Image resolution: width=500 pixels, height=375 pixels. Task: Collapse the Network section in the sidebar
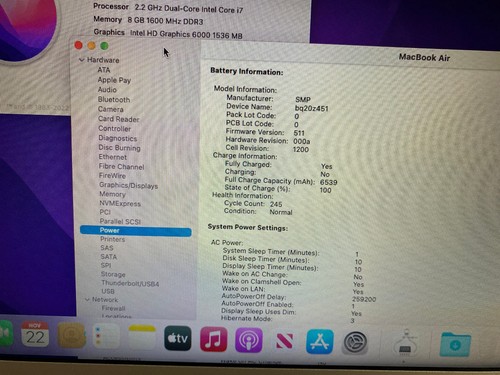pos(87,300)
